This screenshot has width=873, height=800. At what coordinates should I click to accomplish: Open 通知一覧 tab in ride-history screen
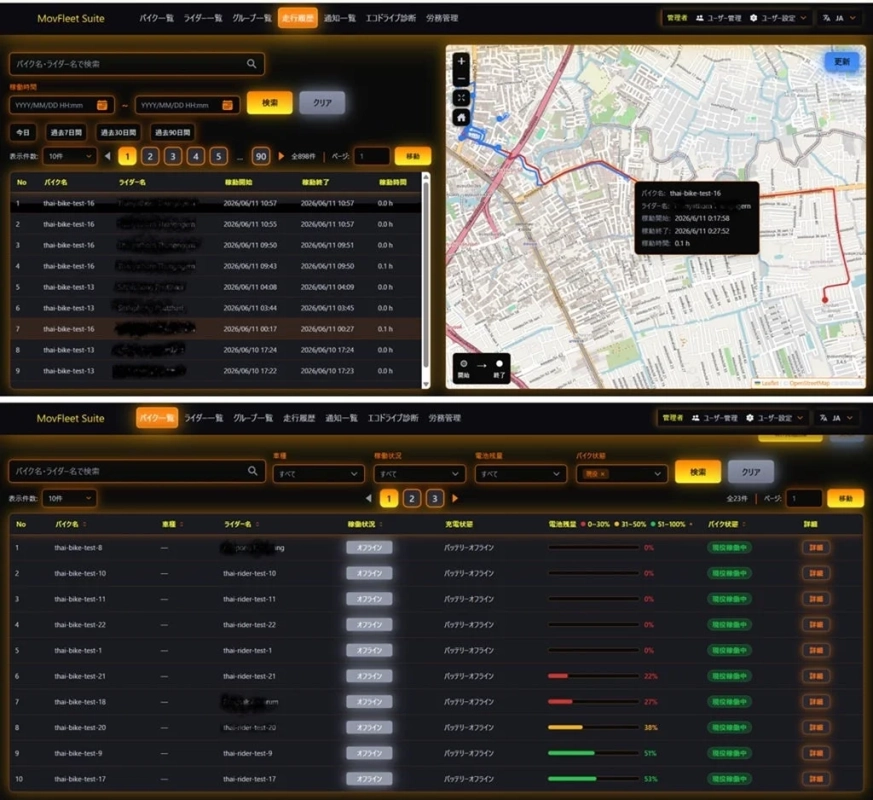point(340,18)
